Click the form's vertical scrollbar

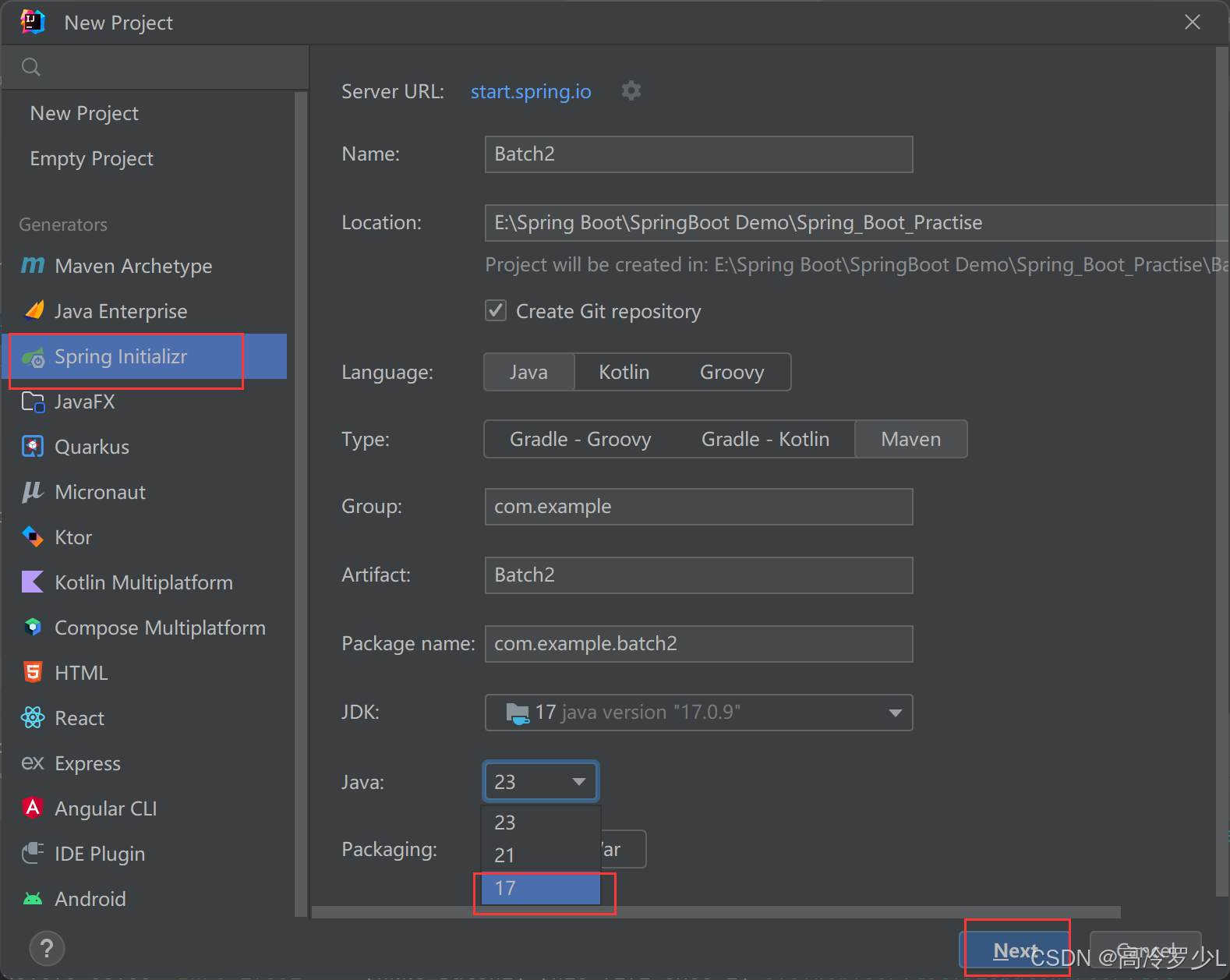tap(1221, 471)
